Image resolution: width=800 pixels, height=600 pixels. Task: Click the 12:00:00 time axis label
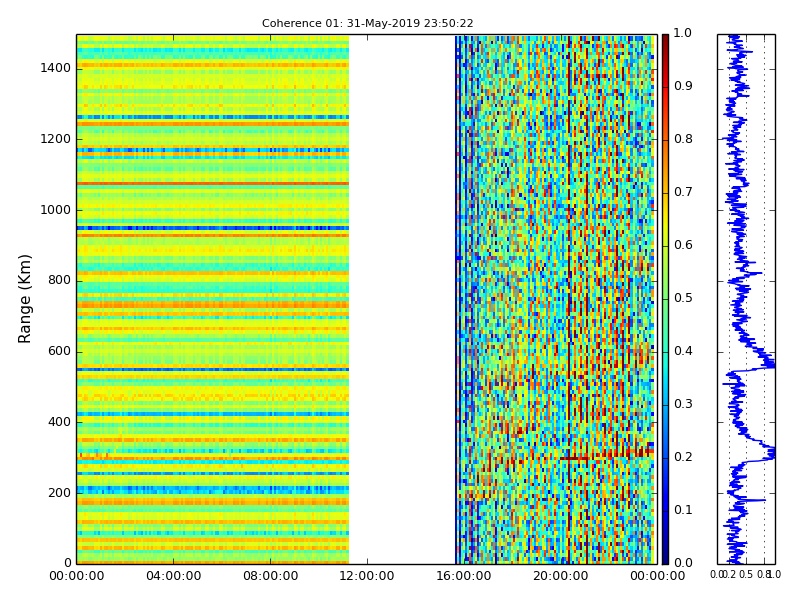click(x=366, y=576)
